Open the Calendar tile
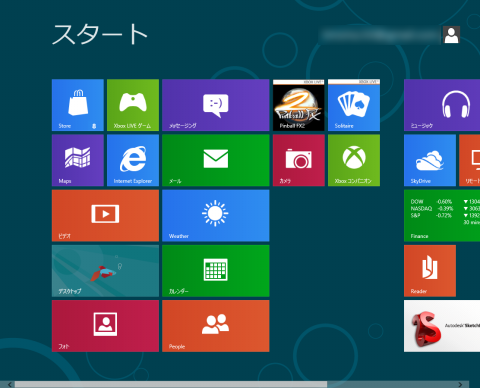480x388 pixels. point(216,271)
